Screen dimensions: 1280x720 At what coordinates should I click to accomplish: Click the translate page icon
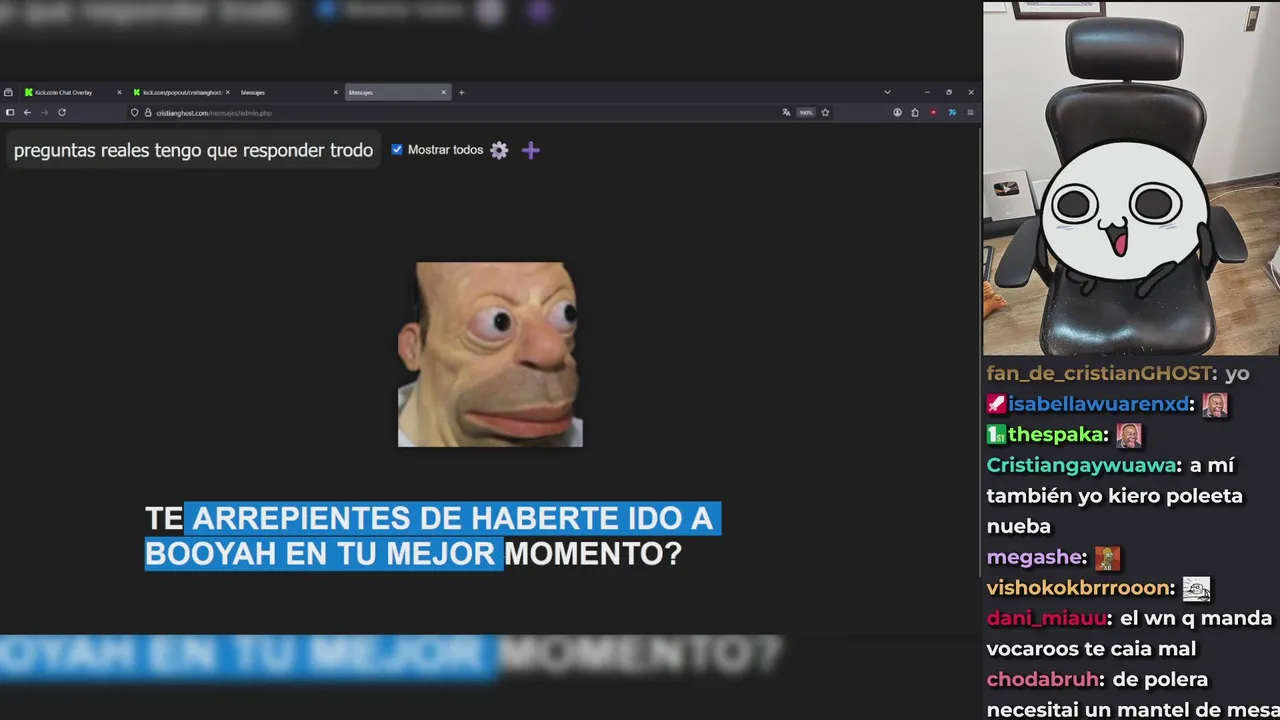(x=786, y=113)
